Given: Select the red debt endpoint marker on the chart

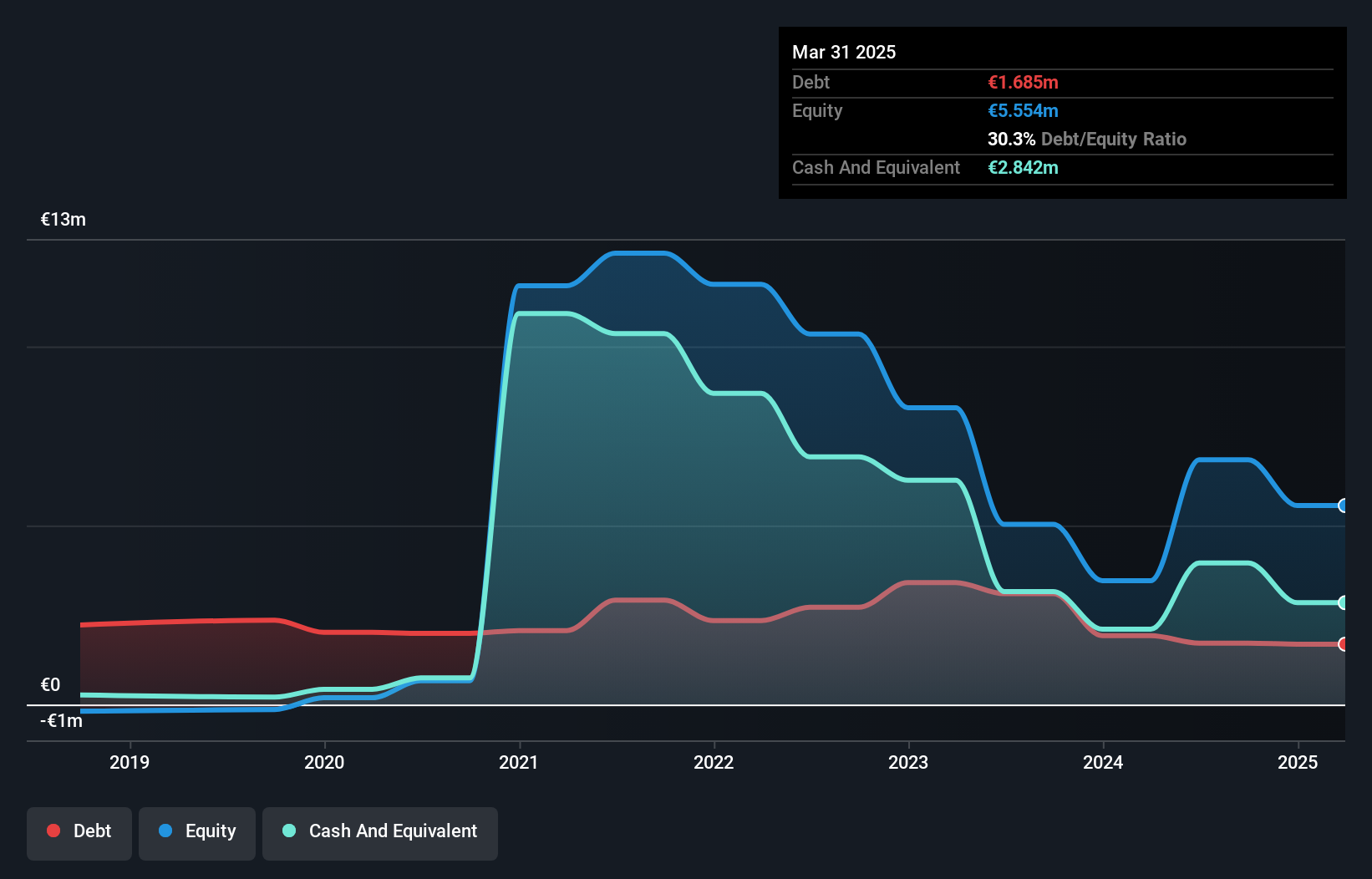Looking at the screenshot, I should [x=1343, y=643].
